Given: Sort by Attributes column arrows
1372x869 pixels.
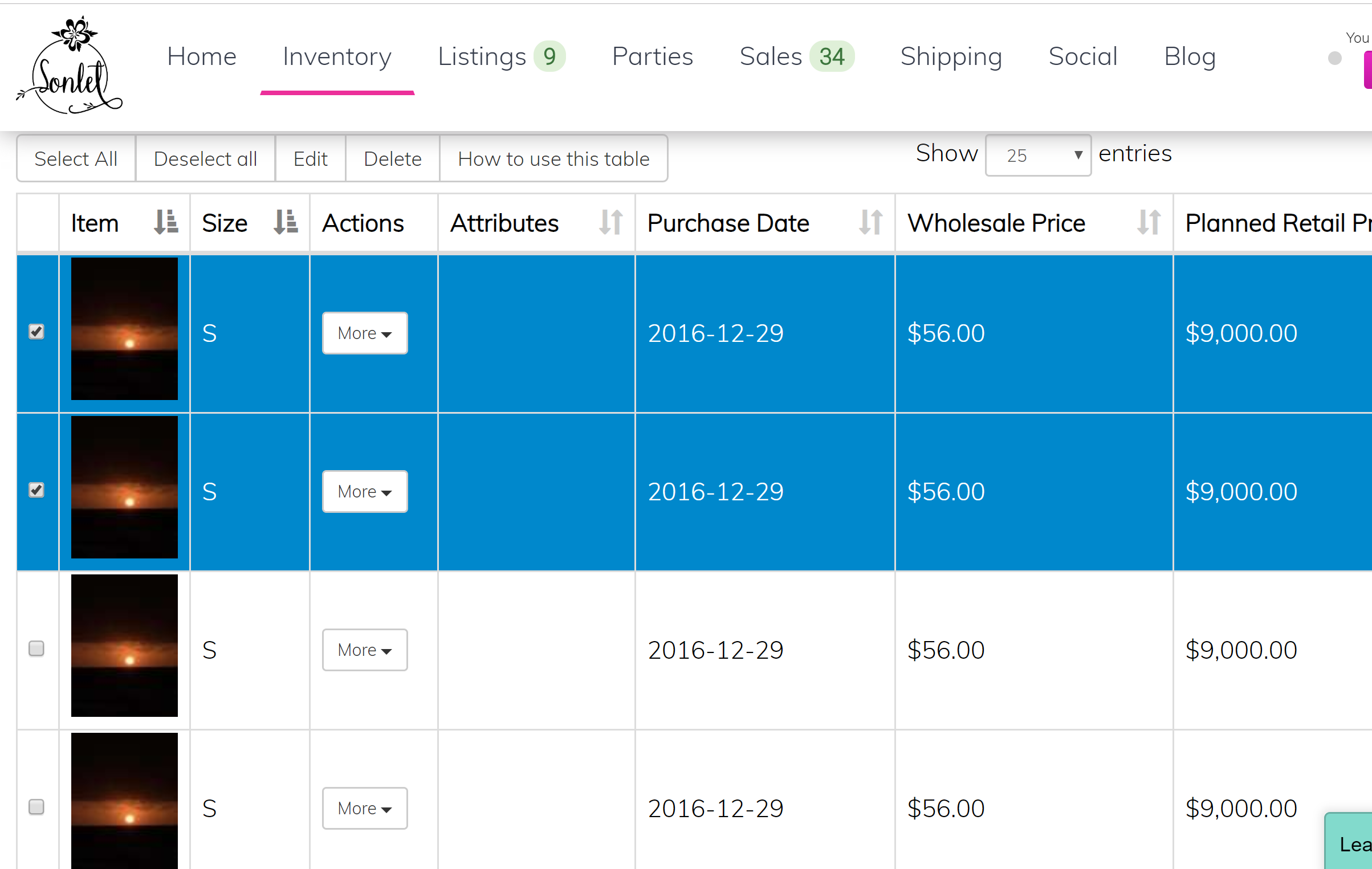Looking at the screenshot, I should pos(610,222).
